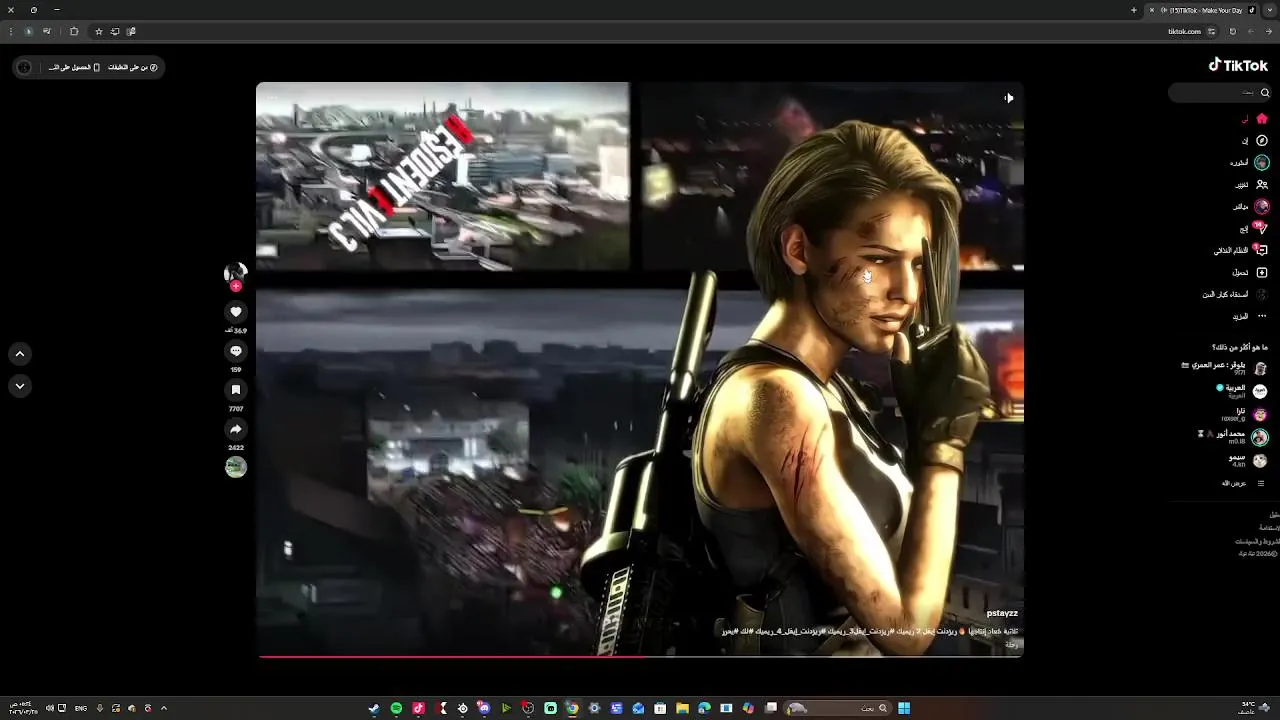1280x720 pixels.
Task: Open the Activity inbox chat-bubble icon
Action: [x=1261, y=250]
